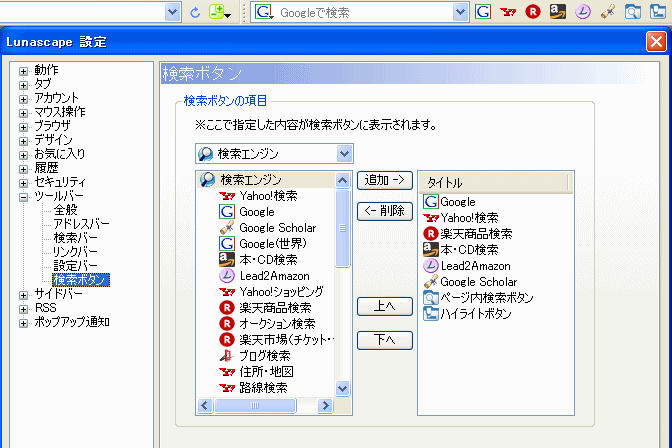Expand the タブ tree node
The width and height of the screenshot is (672, 448).
pos(24,85)
